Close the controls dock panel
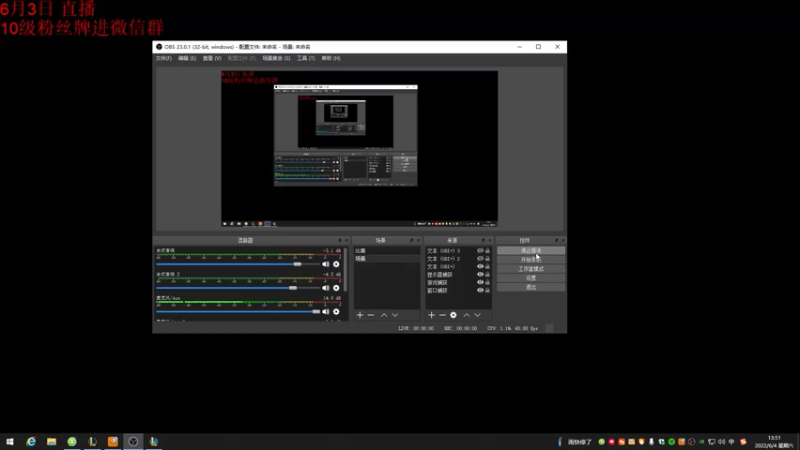This screenshot has height=450, width=800. click(x=563, y=240)
